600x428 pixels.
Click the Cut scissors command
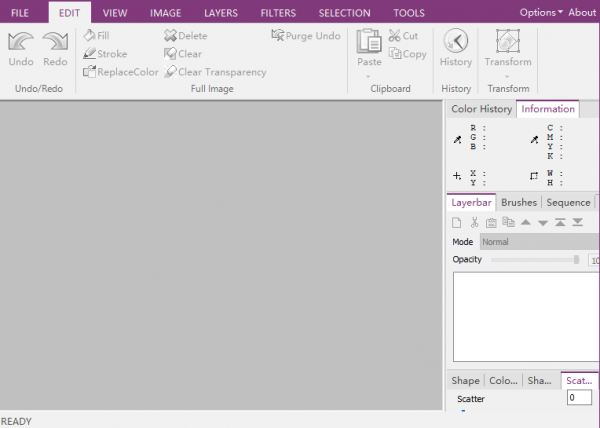tap(403, 36)
